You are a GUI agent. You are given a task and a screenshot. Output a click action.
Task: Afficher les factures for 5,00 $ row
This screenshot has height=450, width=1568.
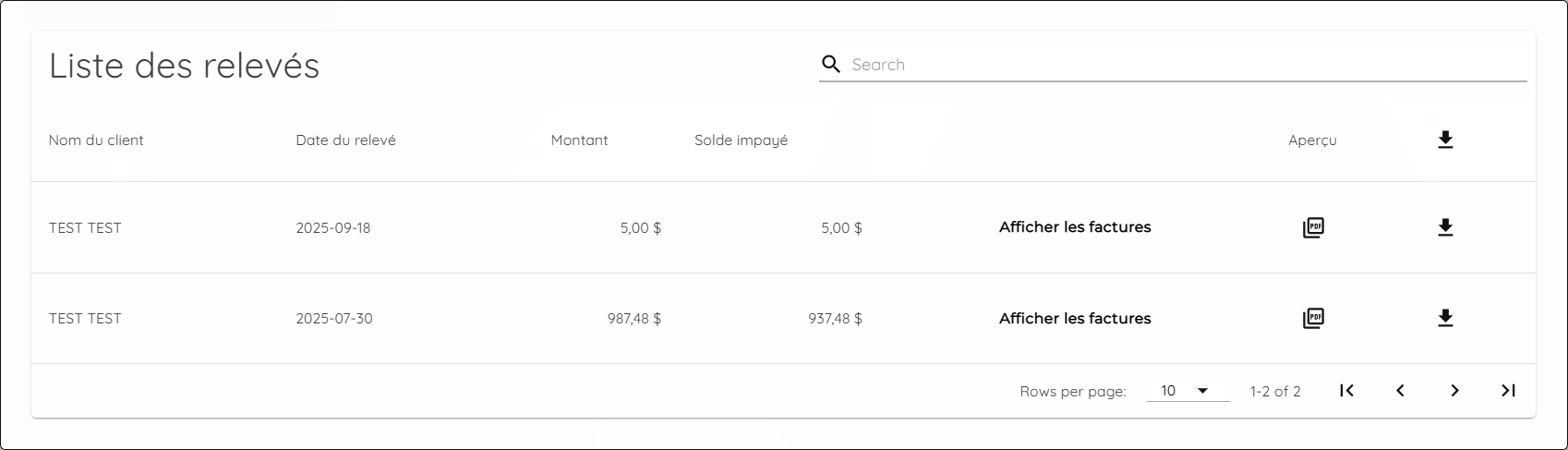pyautogui.click(x=1075, y=227)
